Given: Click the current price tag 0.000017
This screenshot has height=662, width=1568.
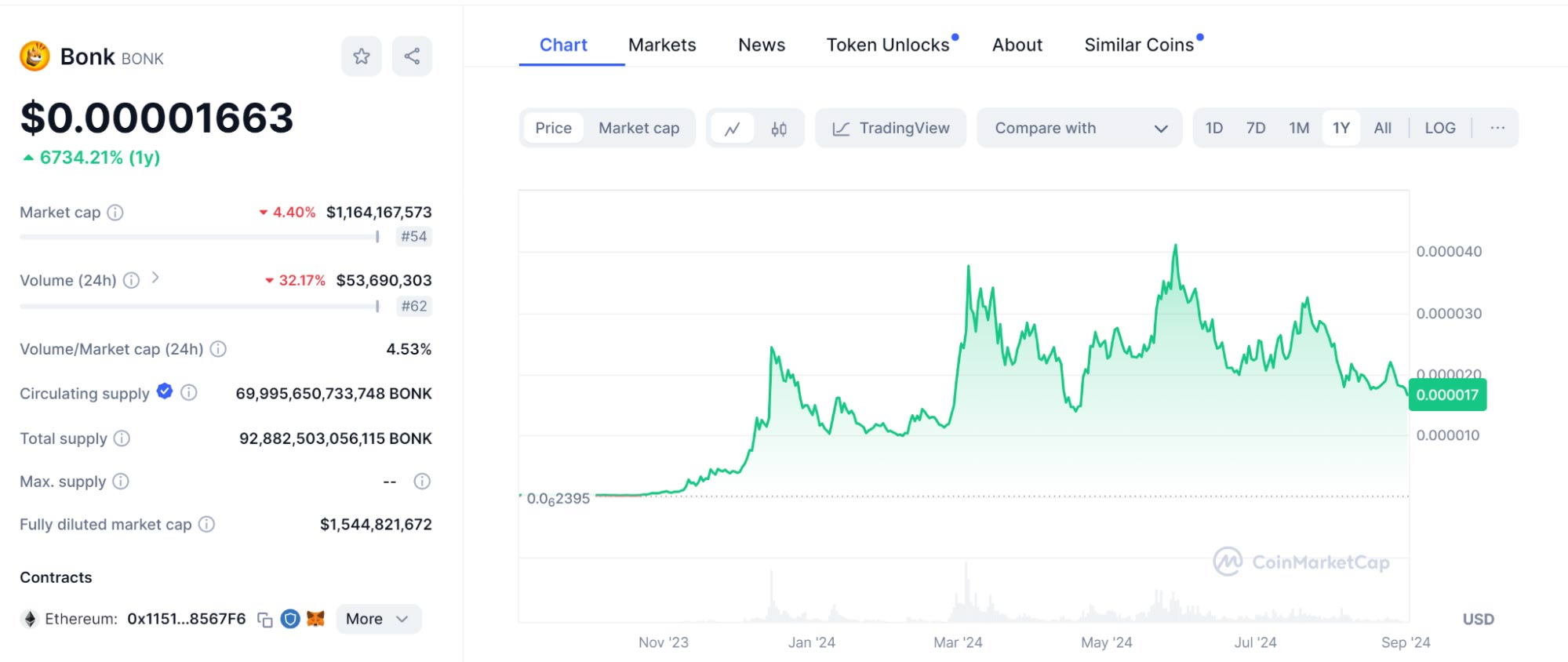Looking at the screenshot, I should point(1447,395).
